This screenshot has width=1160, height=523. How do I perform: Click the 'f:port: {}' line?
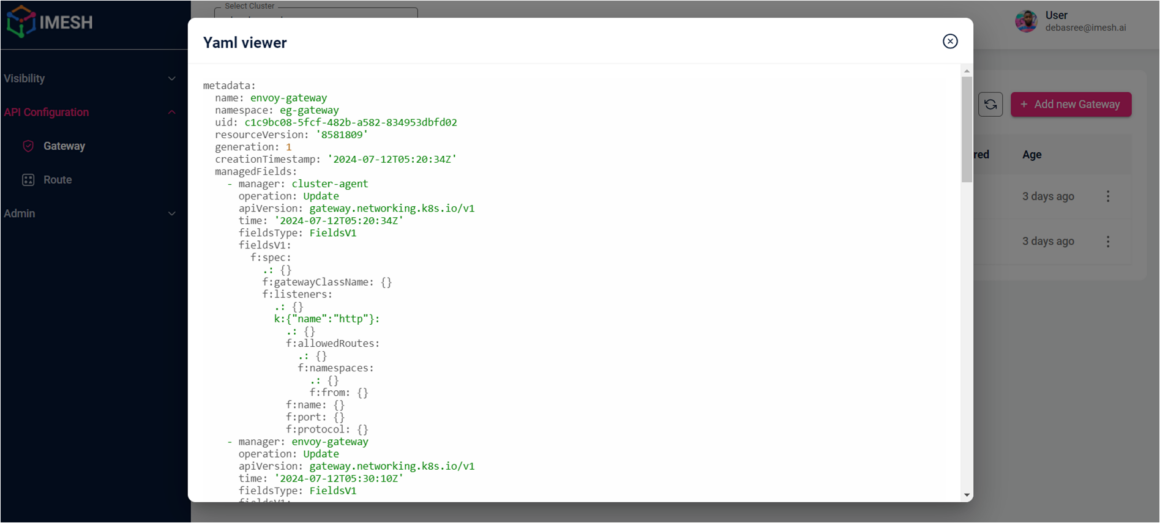click(315, 417)
